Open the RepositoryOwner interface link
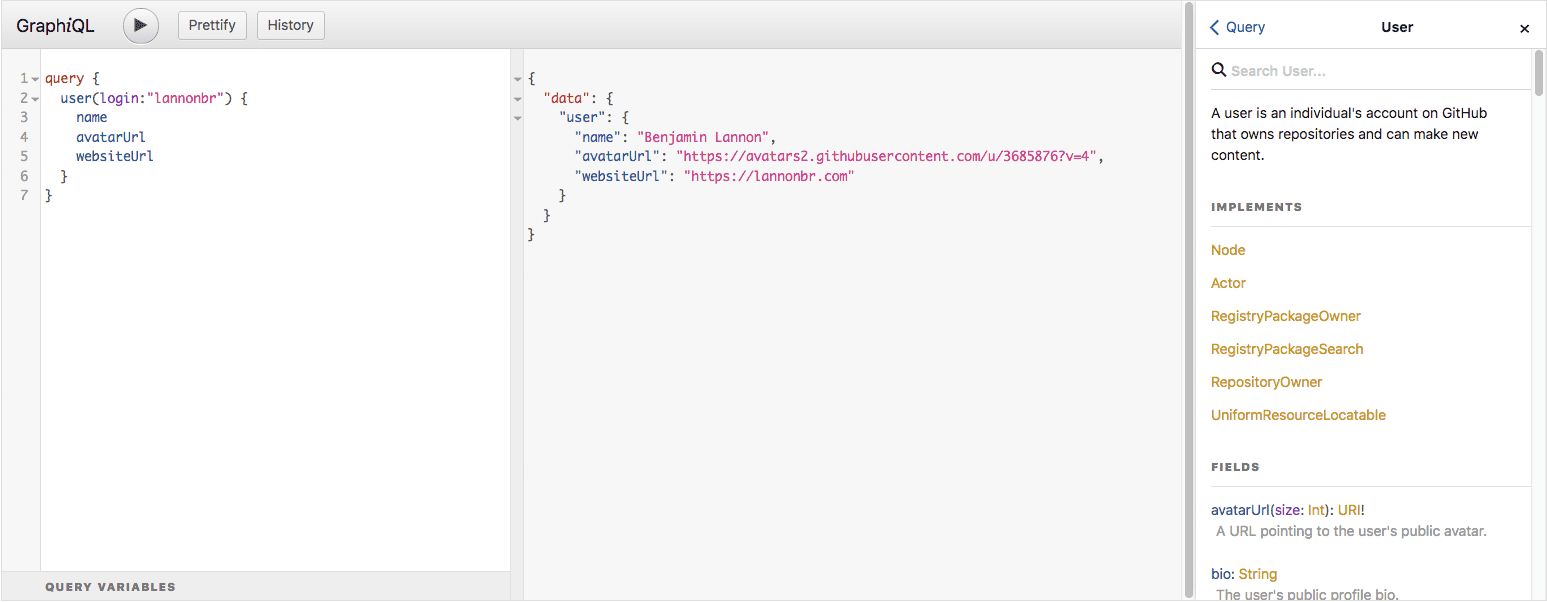The height and width of the screenshot is (602, 1547). coord(1266,382)
